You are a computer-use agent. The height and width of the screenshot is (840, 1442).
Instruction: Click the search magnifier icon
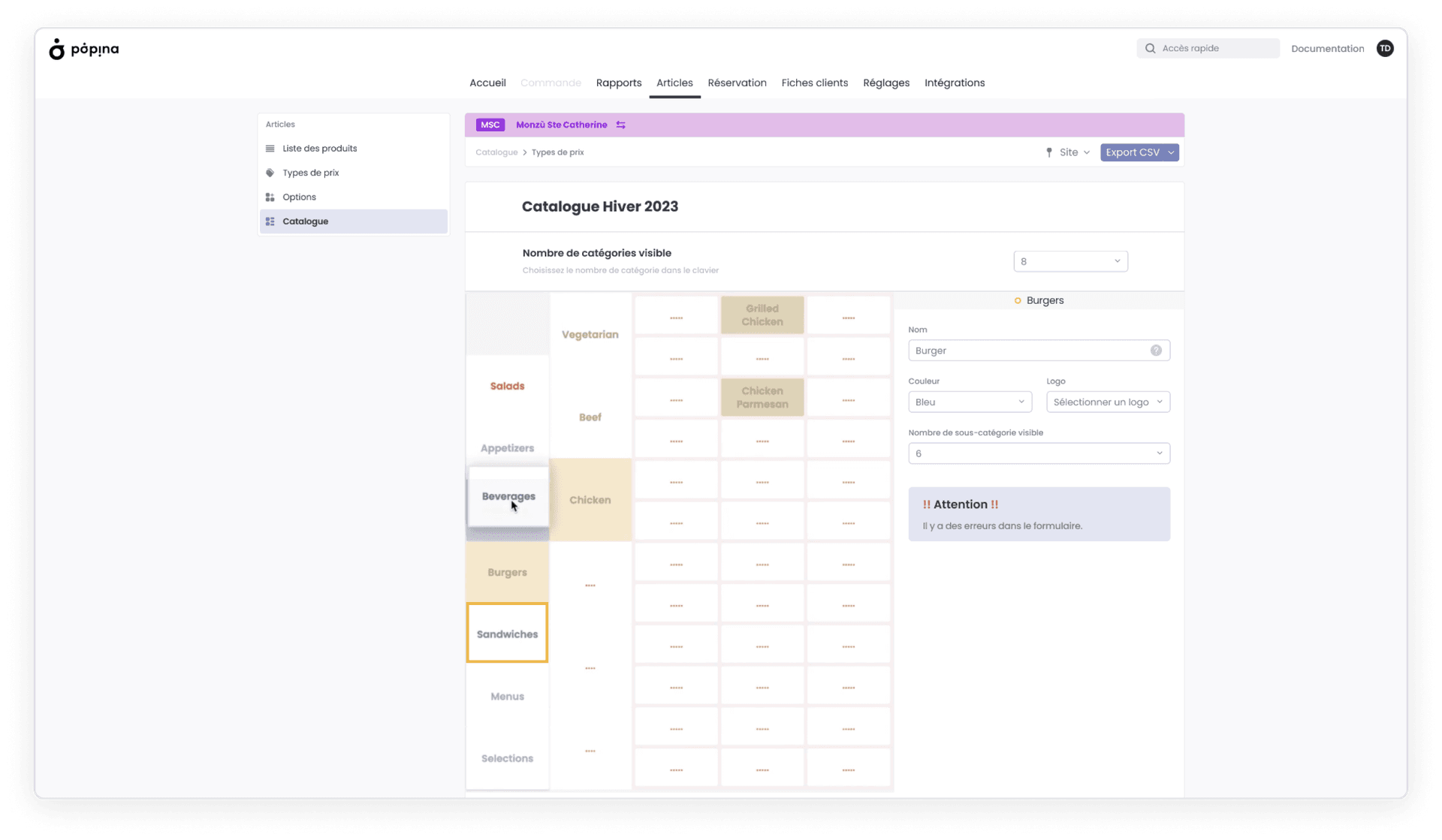(1150, 48)
